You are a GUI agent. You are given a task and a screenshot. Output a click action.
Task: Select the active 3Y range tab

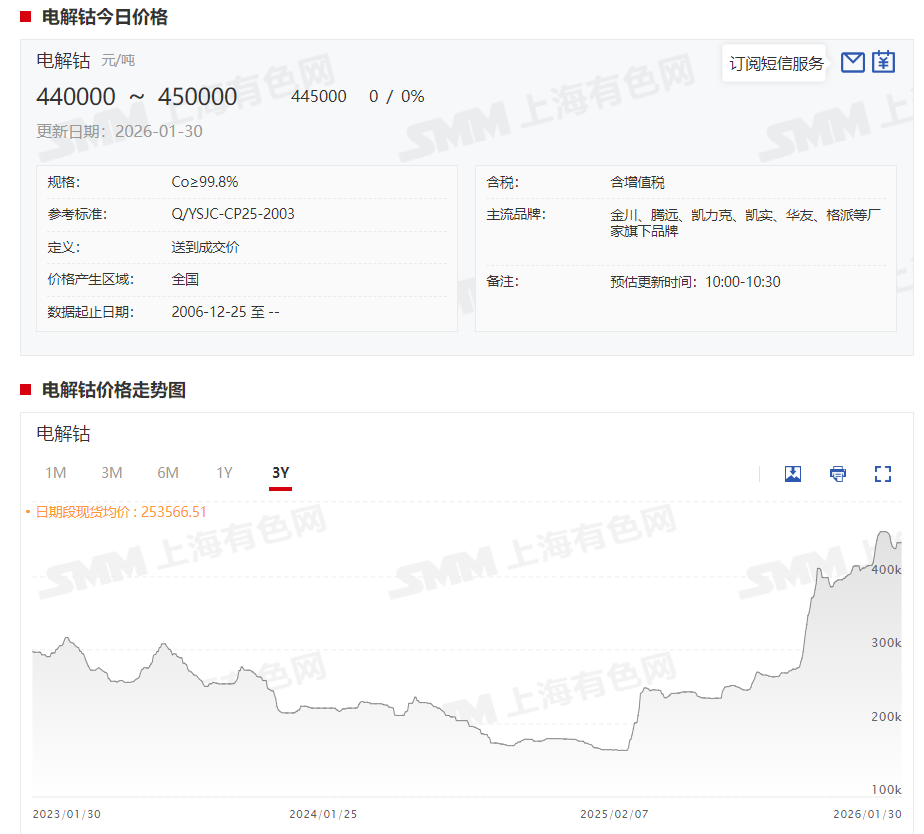tap(280, 472)
